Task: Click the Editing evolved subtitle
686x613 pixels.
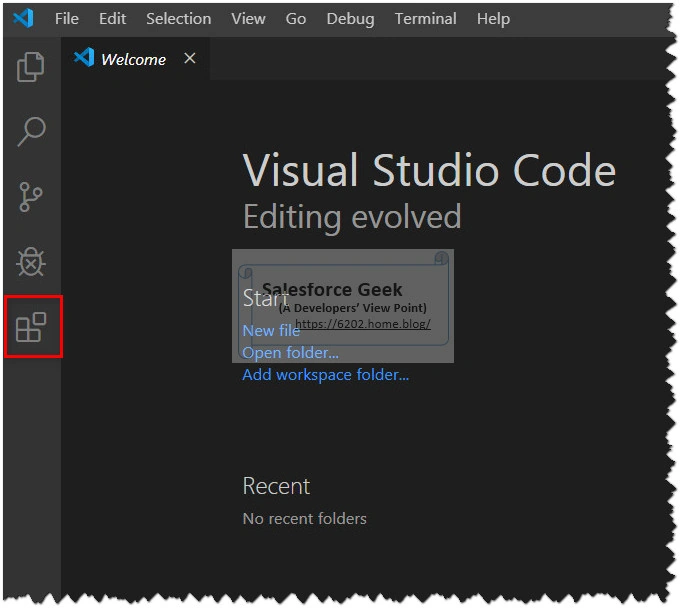Action: click(352, 217)
